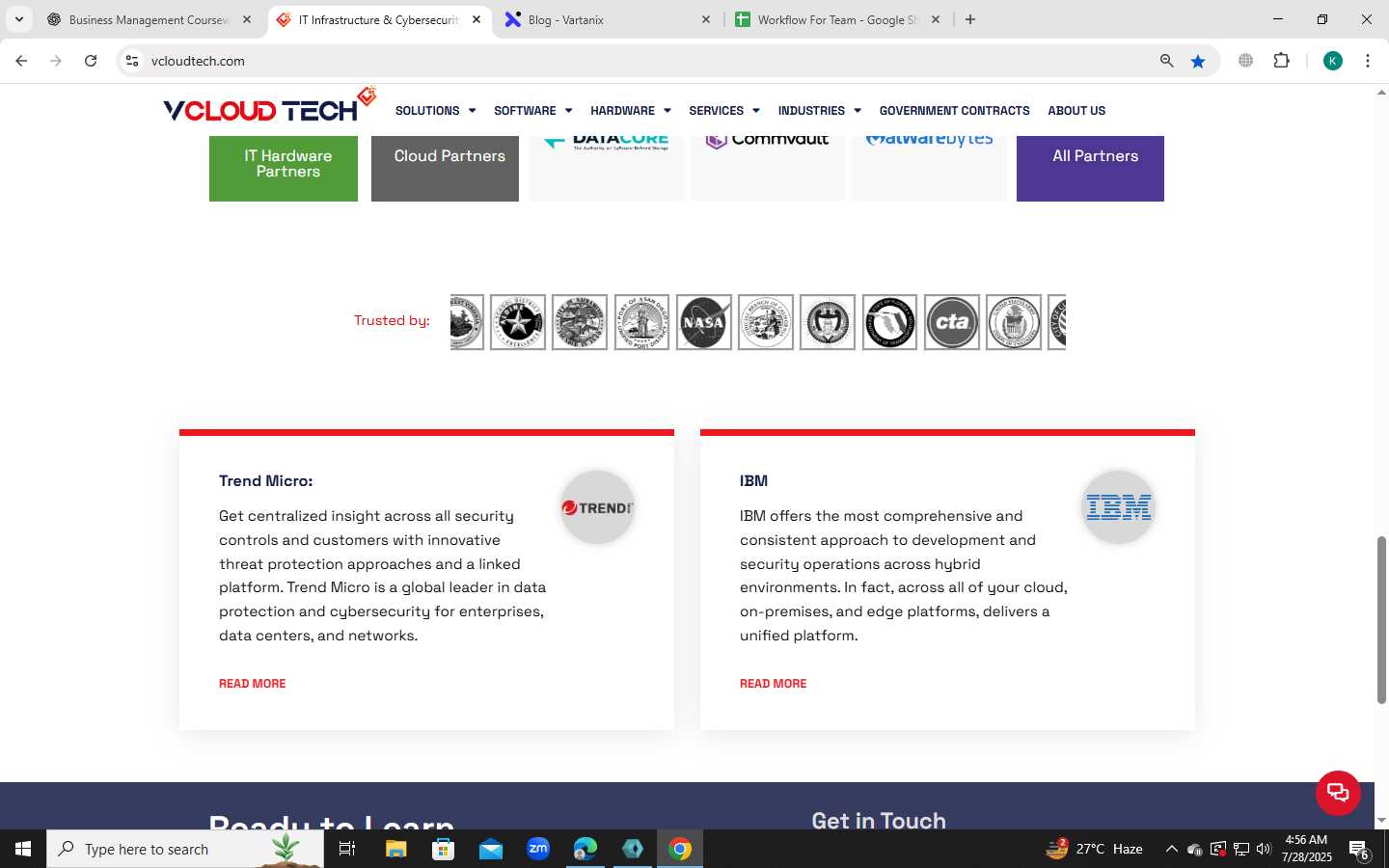The width and height of the screenshot is (1389, 868).
Task: Click the page vertical scrollbar thumb
Action: tap(1381, 620)
